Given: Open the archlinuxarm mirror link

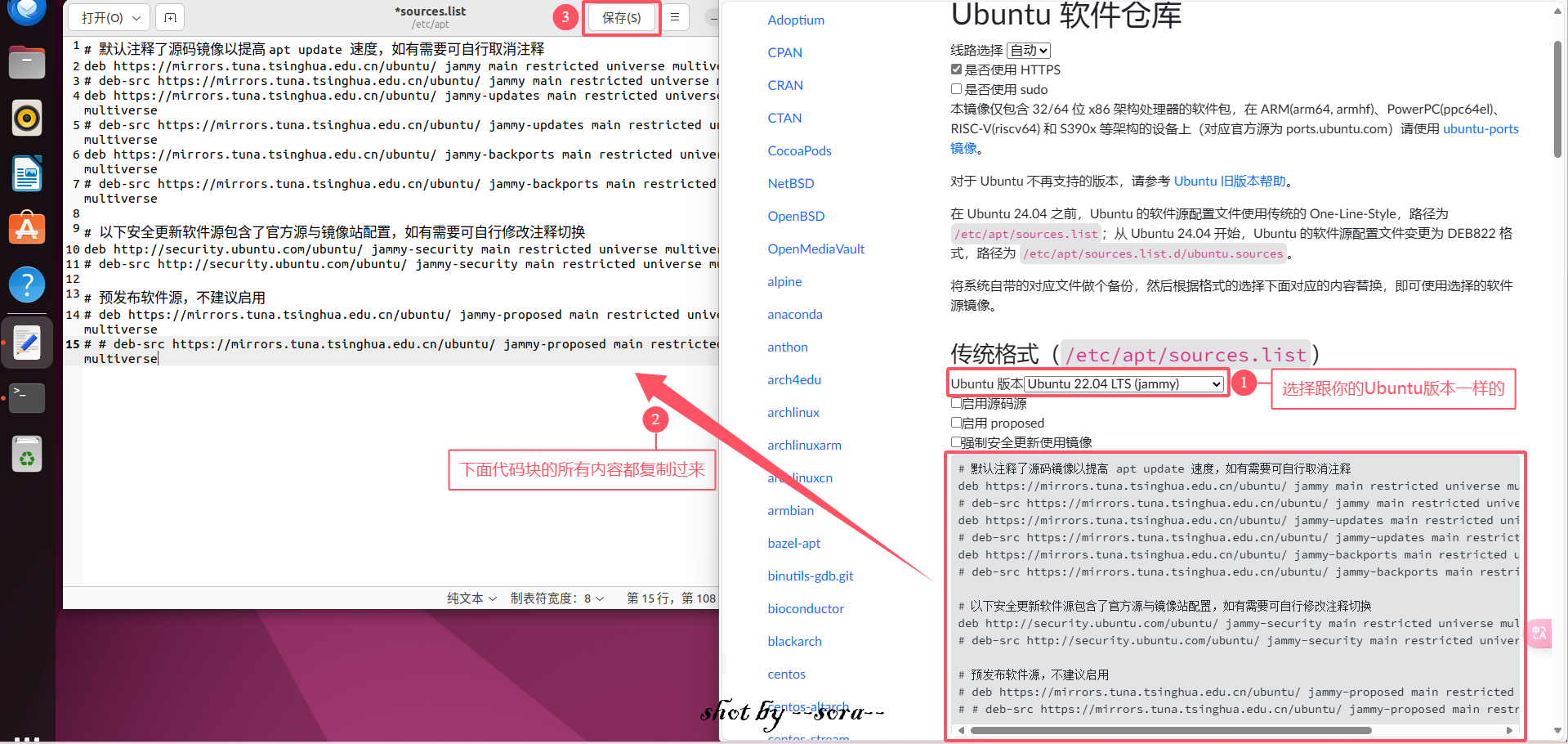Looking at the screenshot, I should tap(804, 445).
